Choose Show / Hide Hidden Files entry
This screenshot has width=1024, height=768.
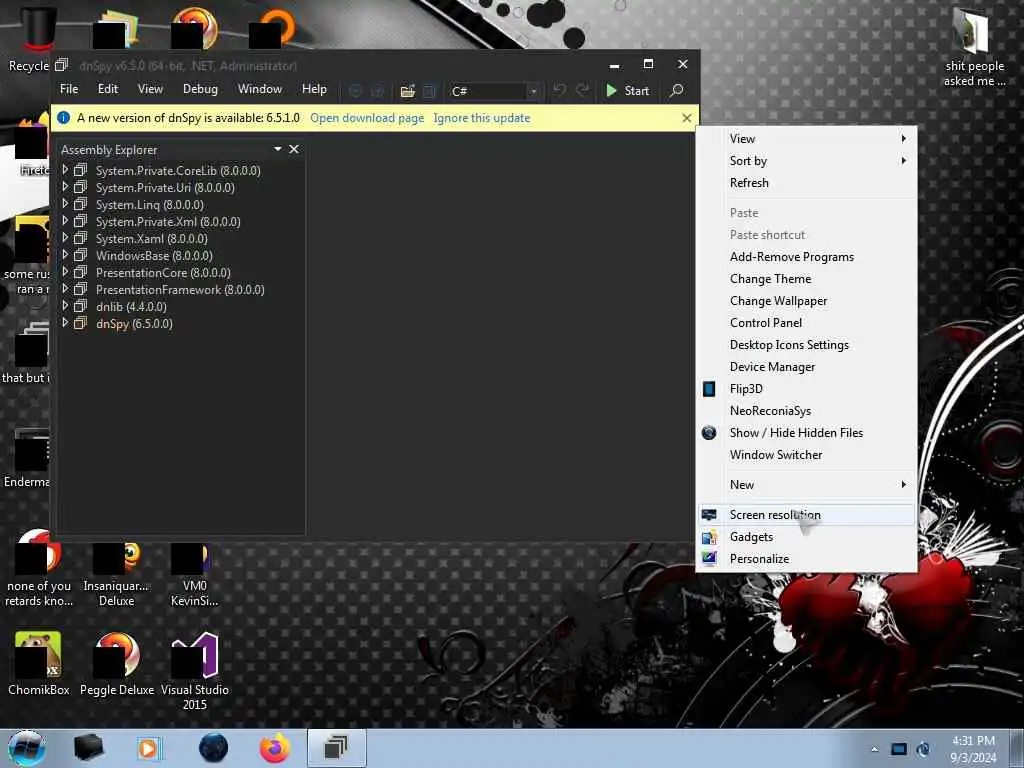click(807, 433)
